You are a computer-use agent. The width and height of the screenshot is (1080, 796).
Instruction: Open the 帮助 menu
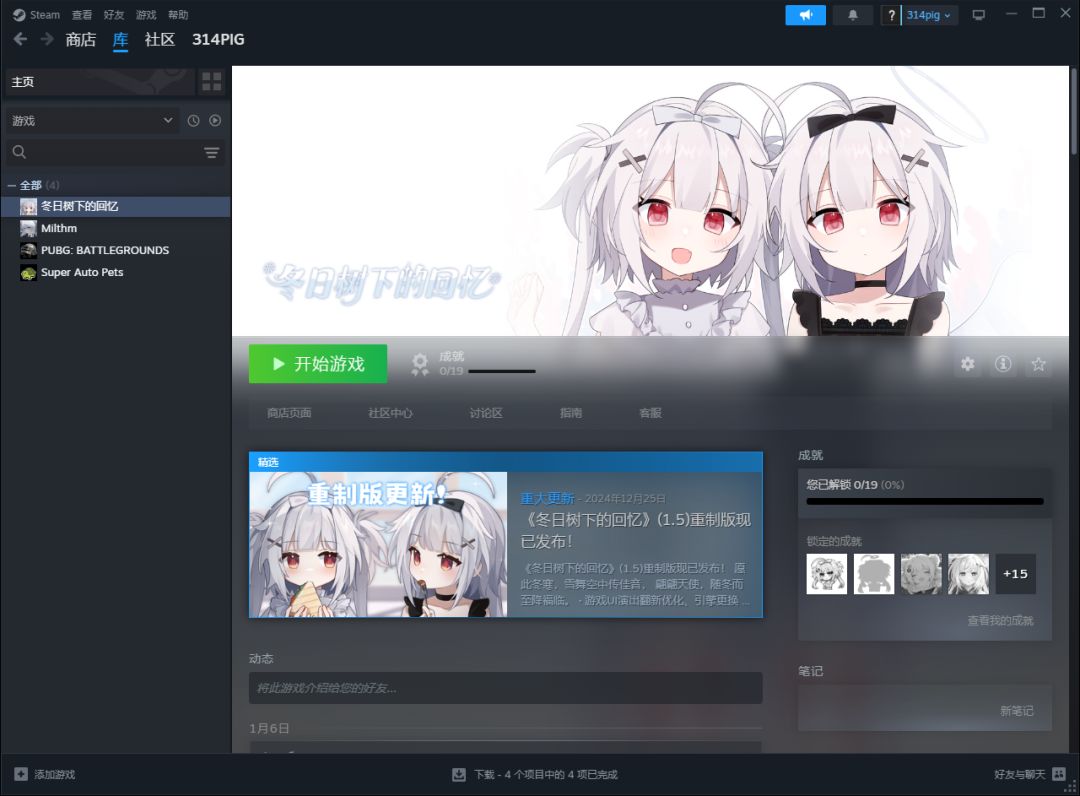pyautogui.click(x=178, y=14)
